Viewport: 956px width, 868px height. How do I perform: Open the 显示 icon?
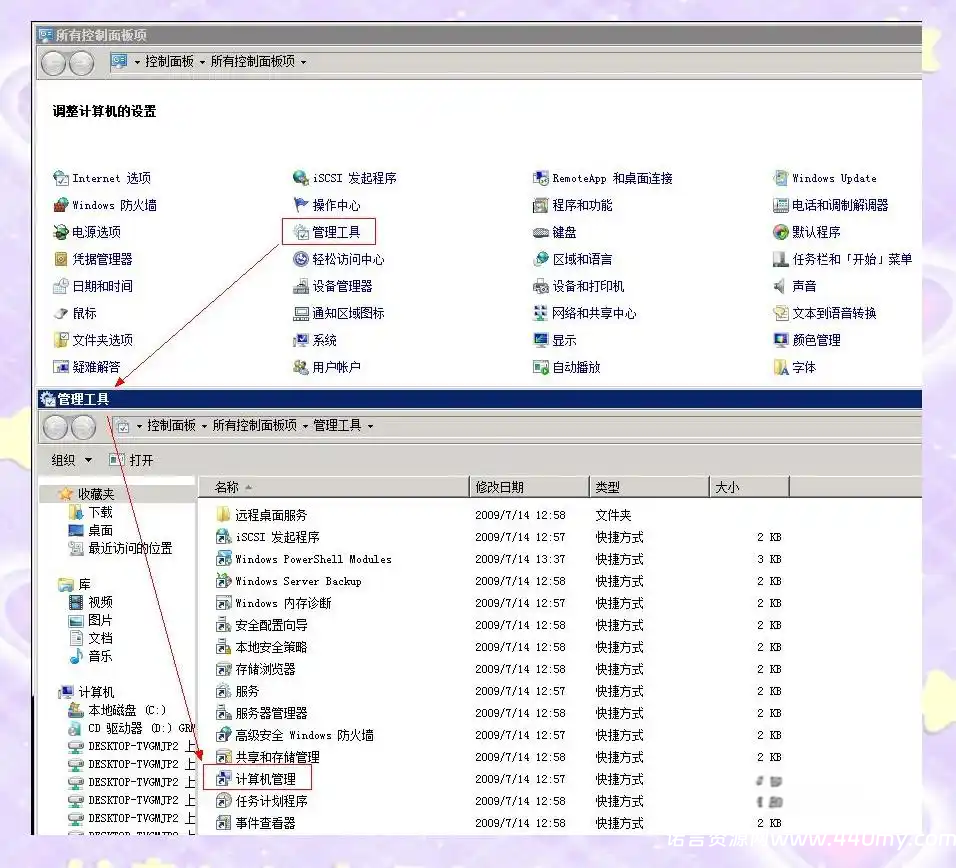pos(541,340)
